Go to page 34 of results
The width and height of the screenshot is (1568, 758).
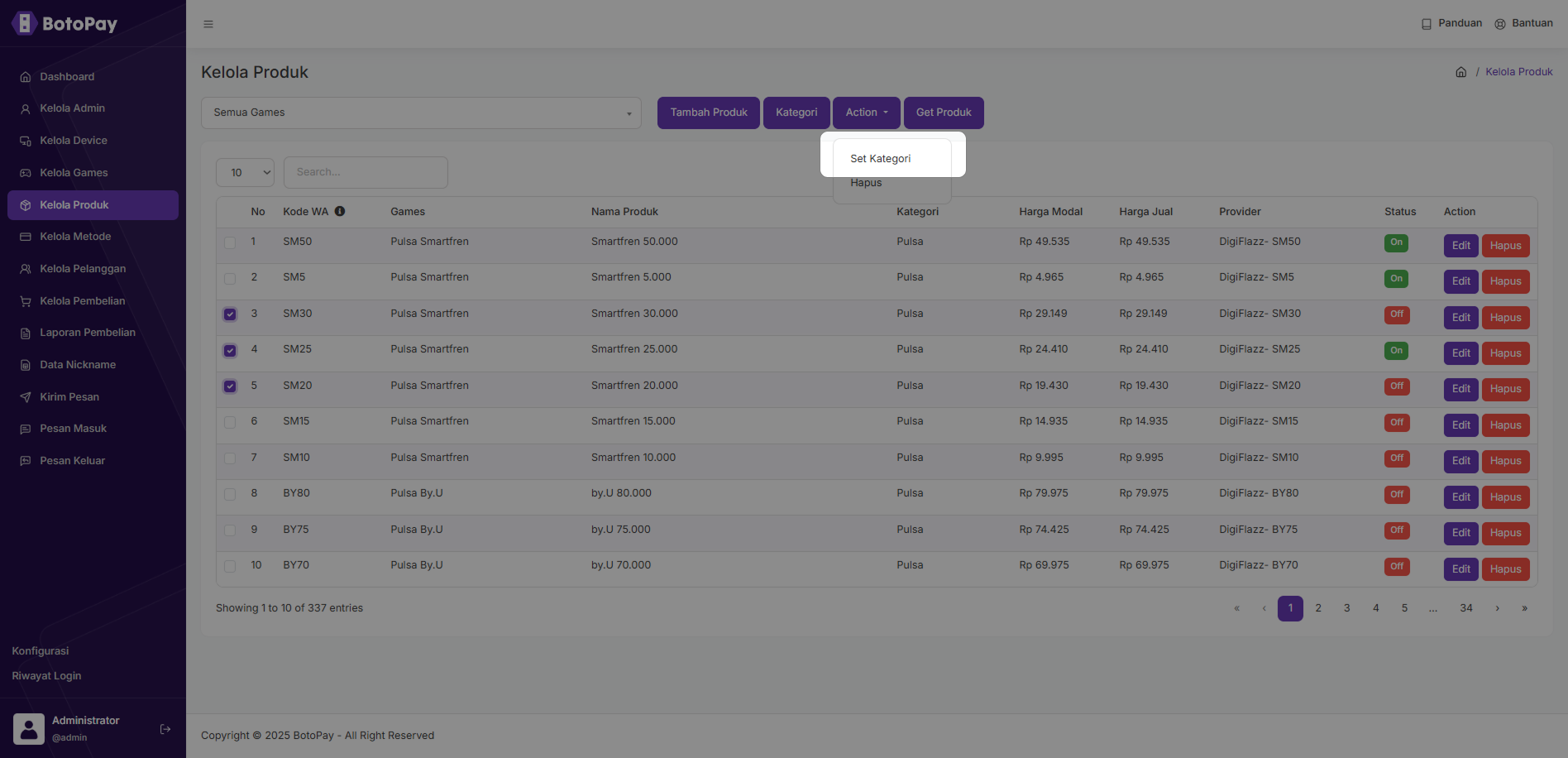click(x=1466, y=608)
